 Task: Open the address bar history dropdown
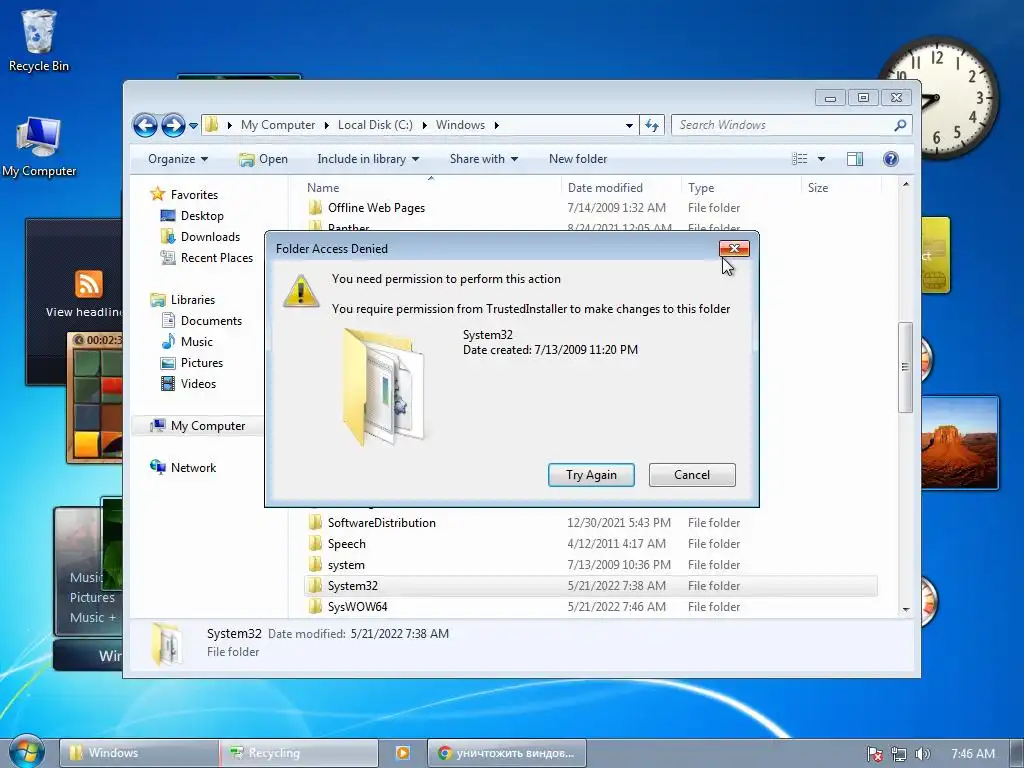629,125
